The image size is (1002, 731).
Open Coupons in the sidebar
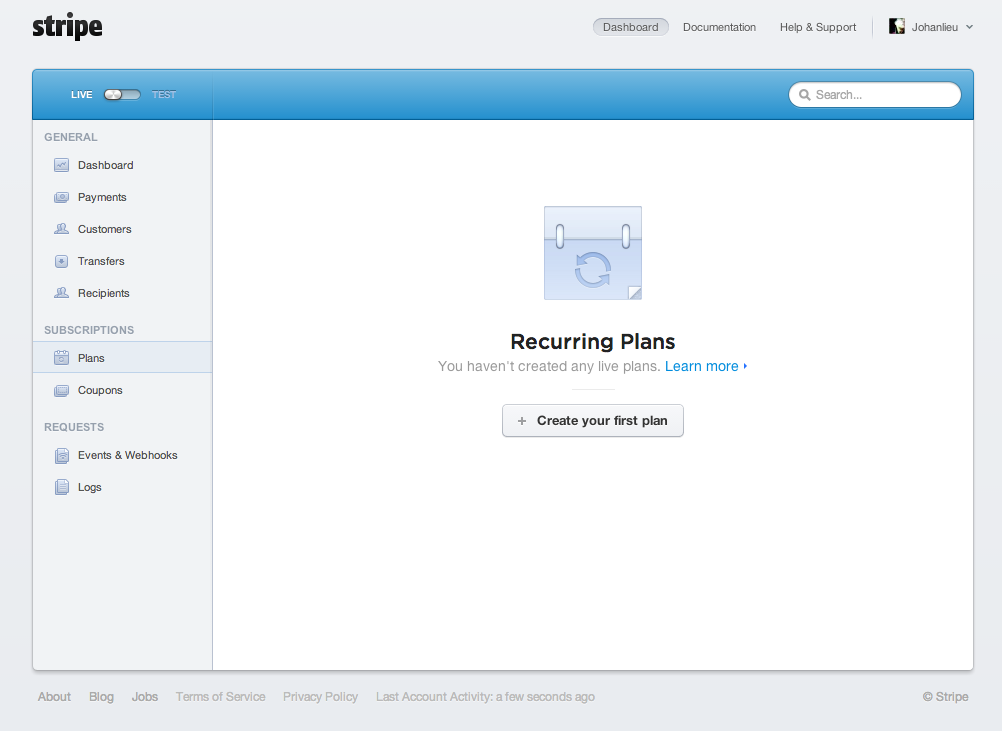click(123, 390)
